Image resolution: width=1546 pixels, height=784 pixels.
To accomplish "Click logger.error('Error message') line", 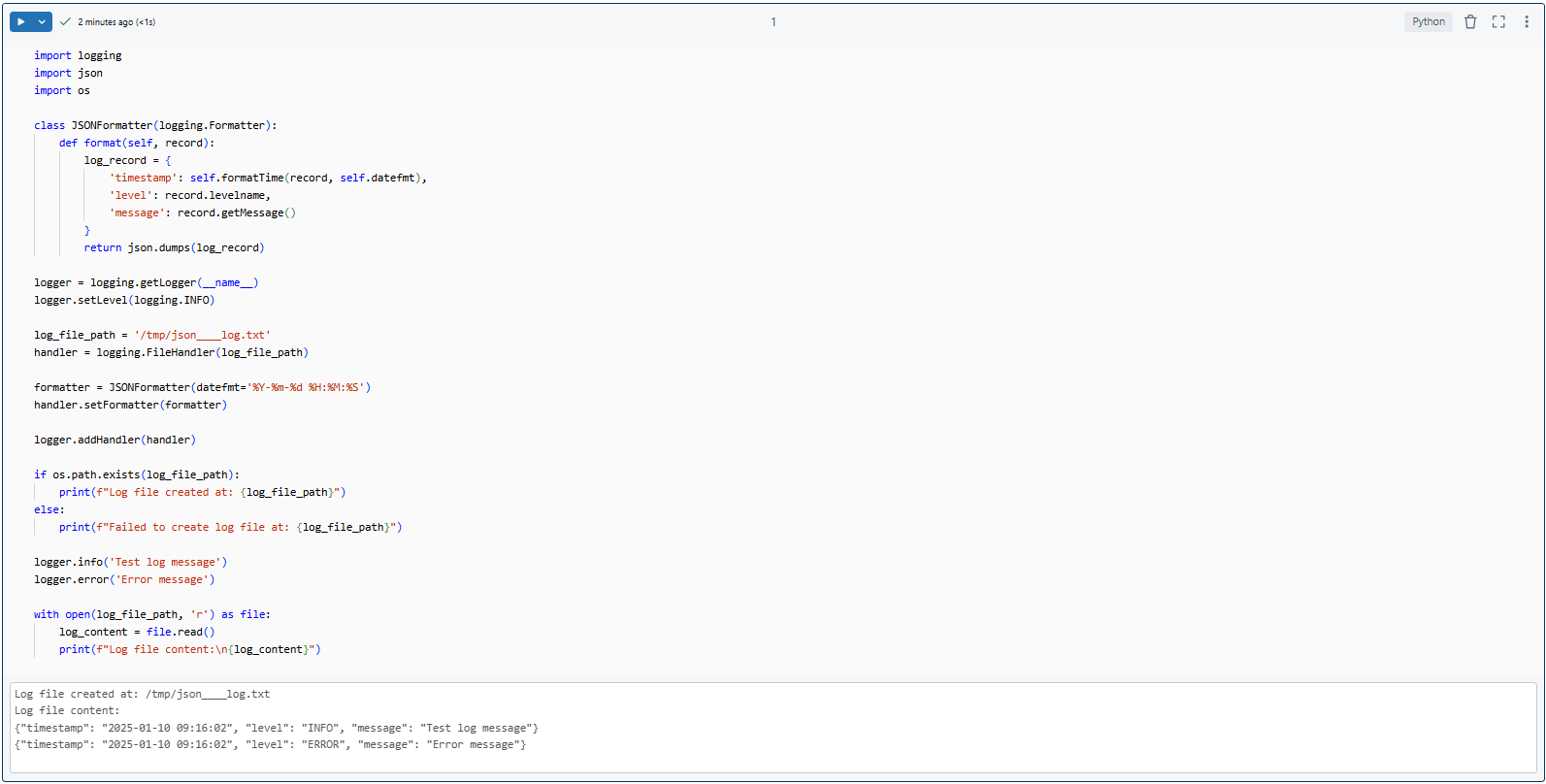I will point(124,579).
